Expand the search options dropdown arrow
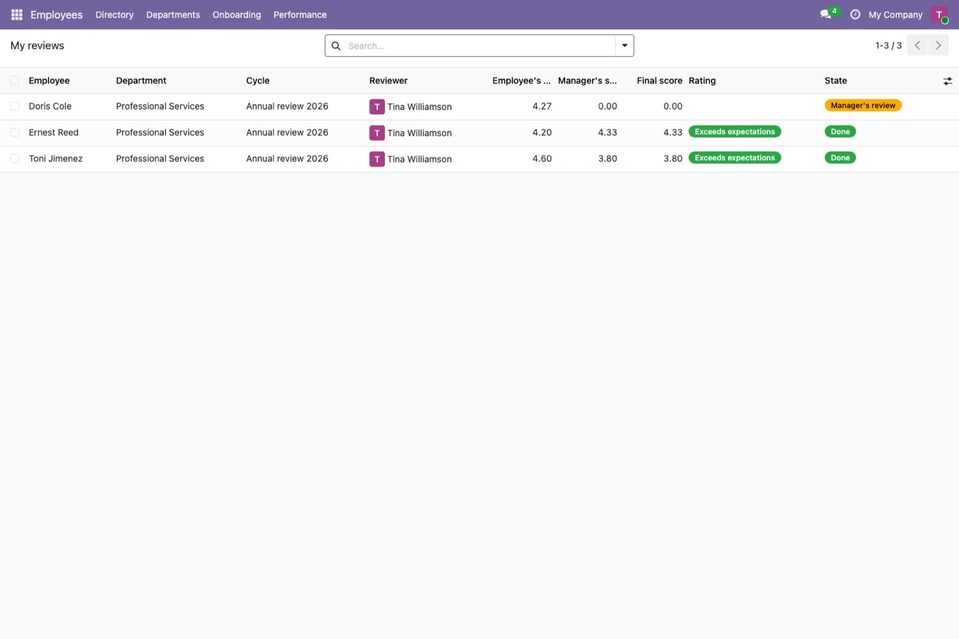The height and width of the screenshot is (639, 959). pos(624,46)
